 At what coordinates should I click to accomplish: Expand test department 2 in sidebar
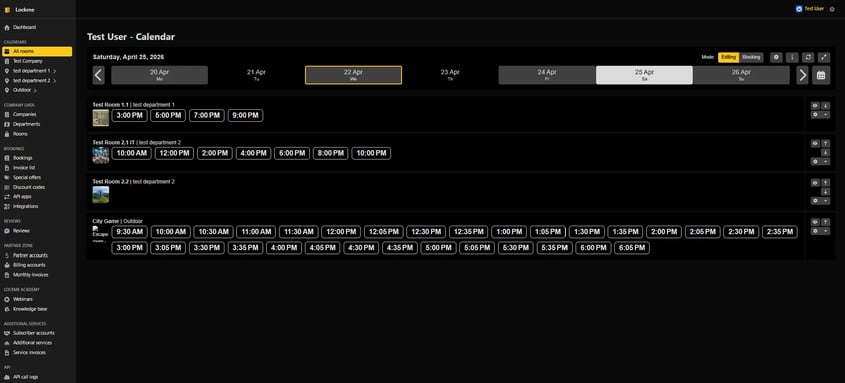coord(55,80)
